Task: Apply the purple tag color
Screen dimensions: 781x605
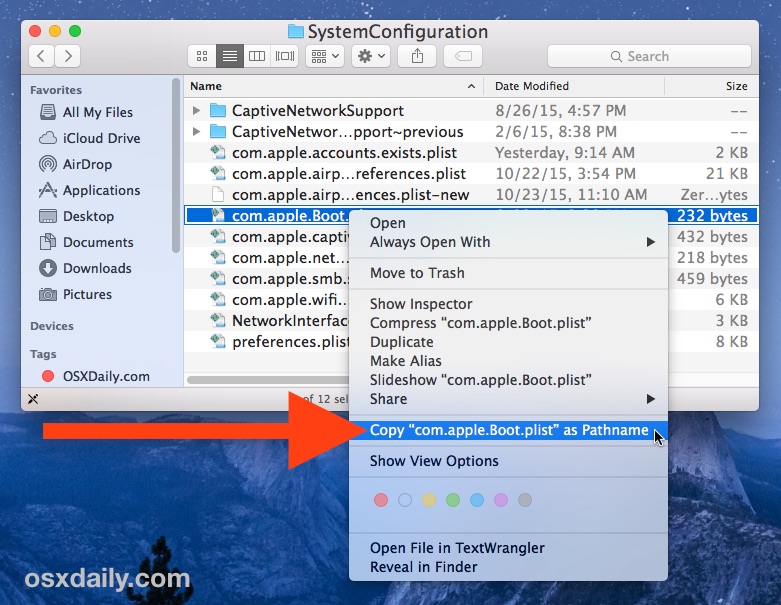Action: pos(501,500)
